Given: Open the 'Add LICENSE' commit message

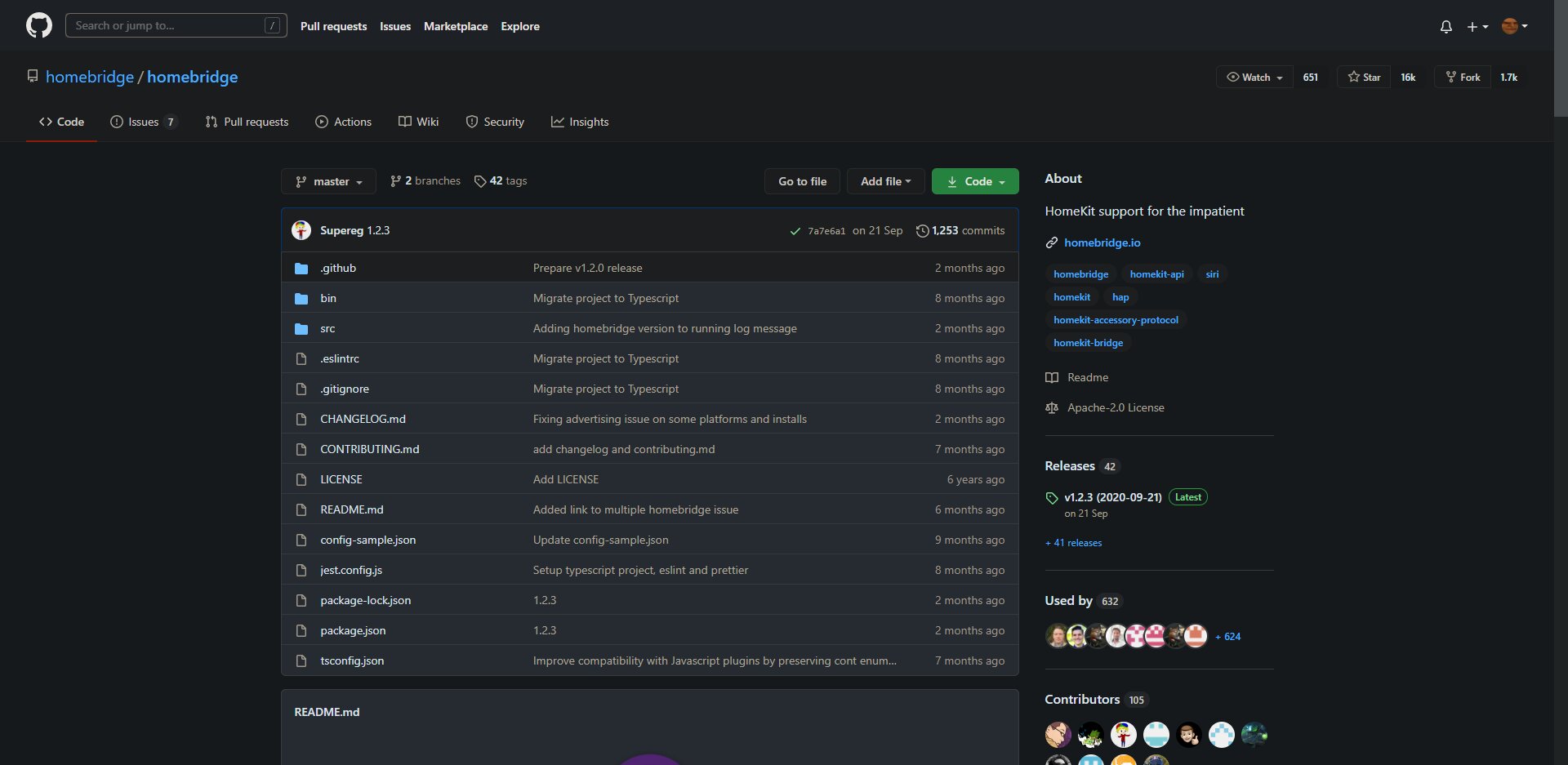Looking at the screenshot, I should click(x=566, y=479).
